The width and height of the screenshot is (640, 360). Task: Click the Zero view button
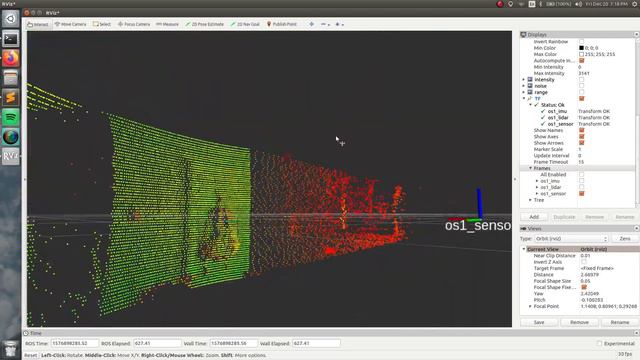click(624, 238)
